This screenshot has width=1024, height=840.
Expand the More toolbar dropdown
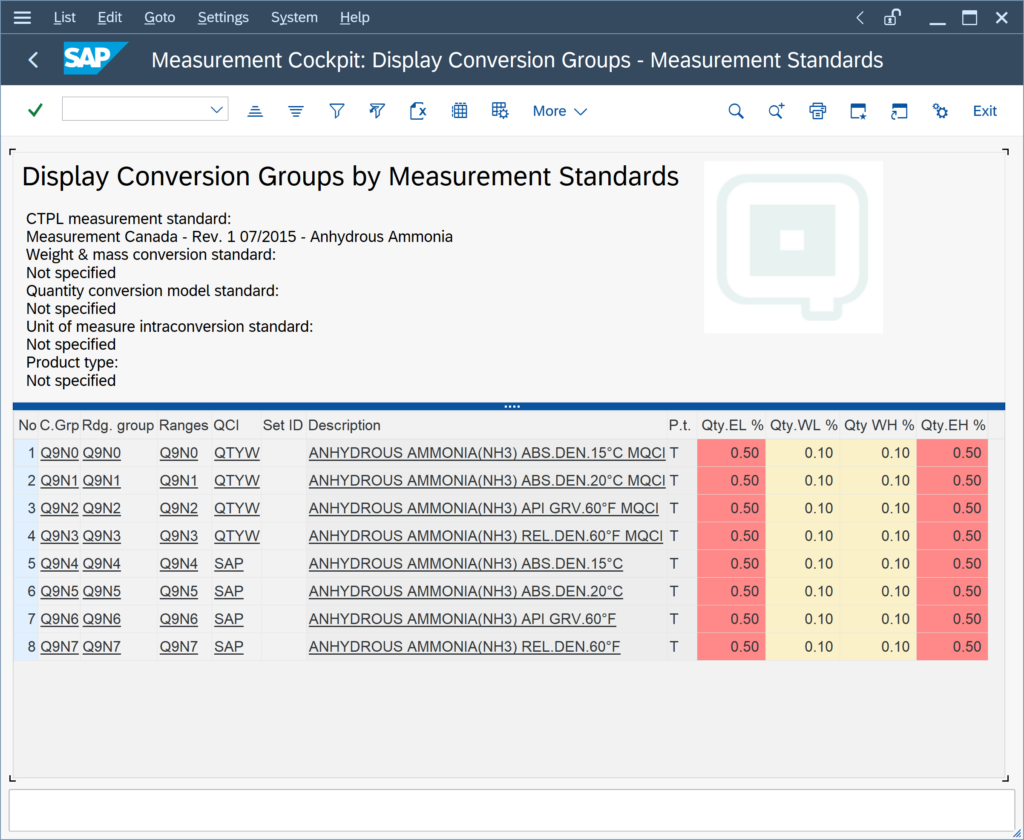tap(560, 111)
